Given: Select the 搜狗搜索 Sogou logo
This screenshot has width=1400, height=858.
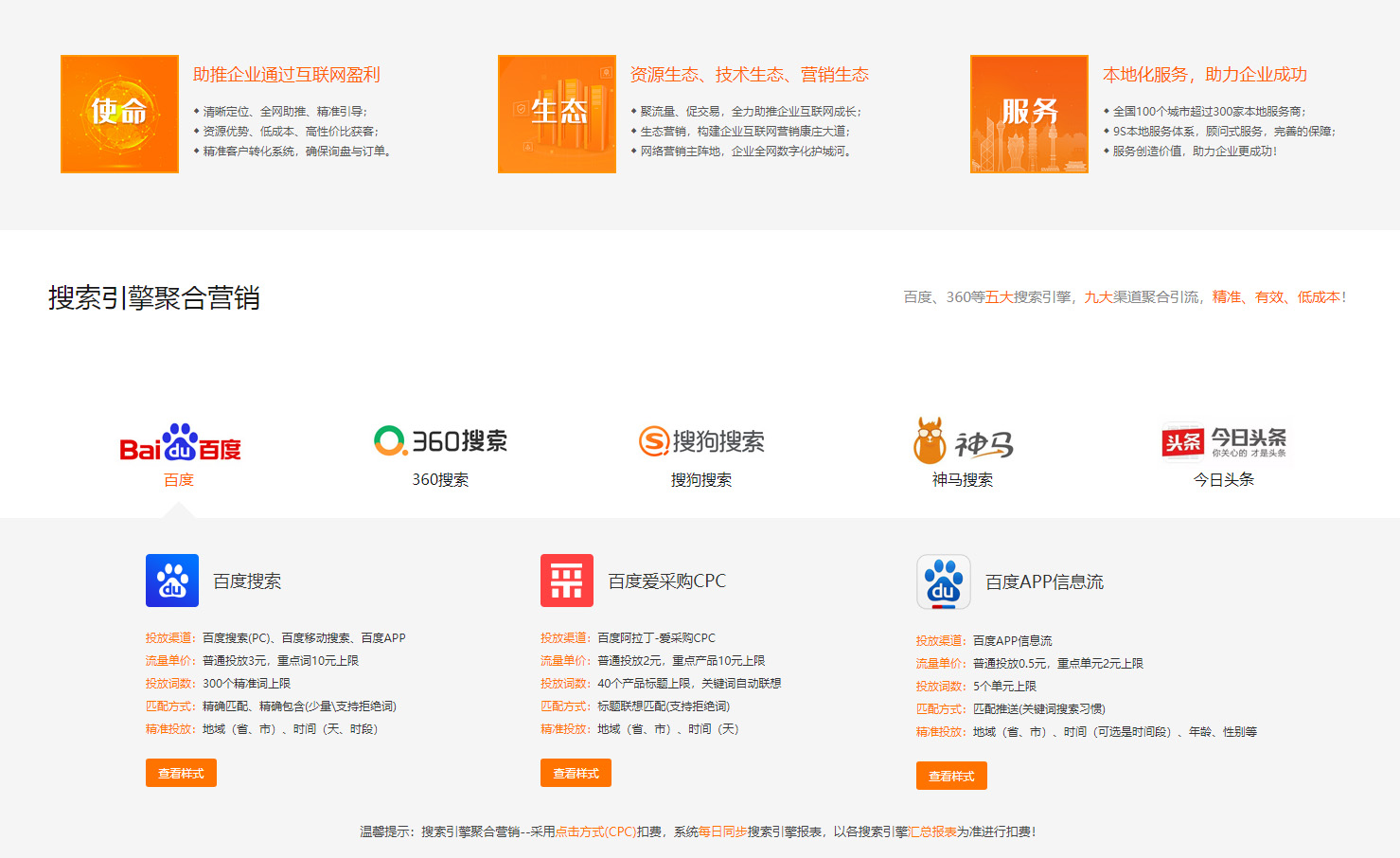Looking at the screenshot, I should 701,439.
